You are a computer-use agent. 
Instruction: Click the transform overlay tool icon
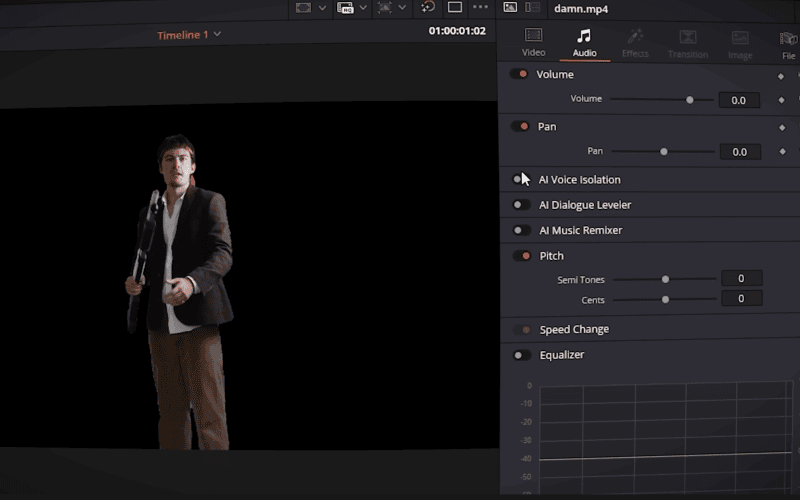(x=384, y=7)
